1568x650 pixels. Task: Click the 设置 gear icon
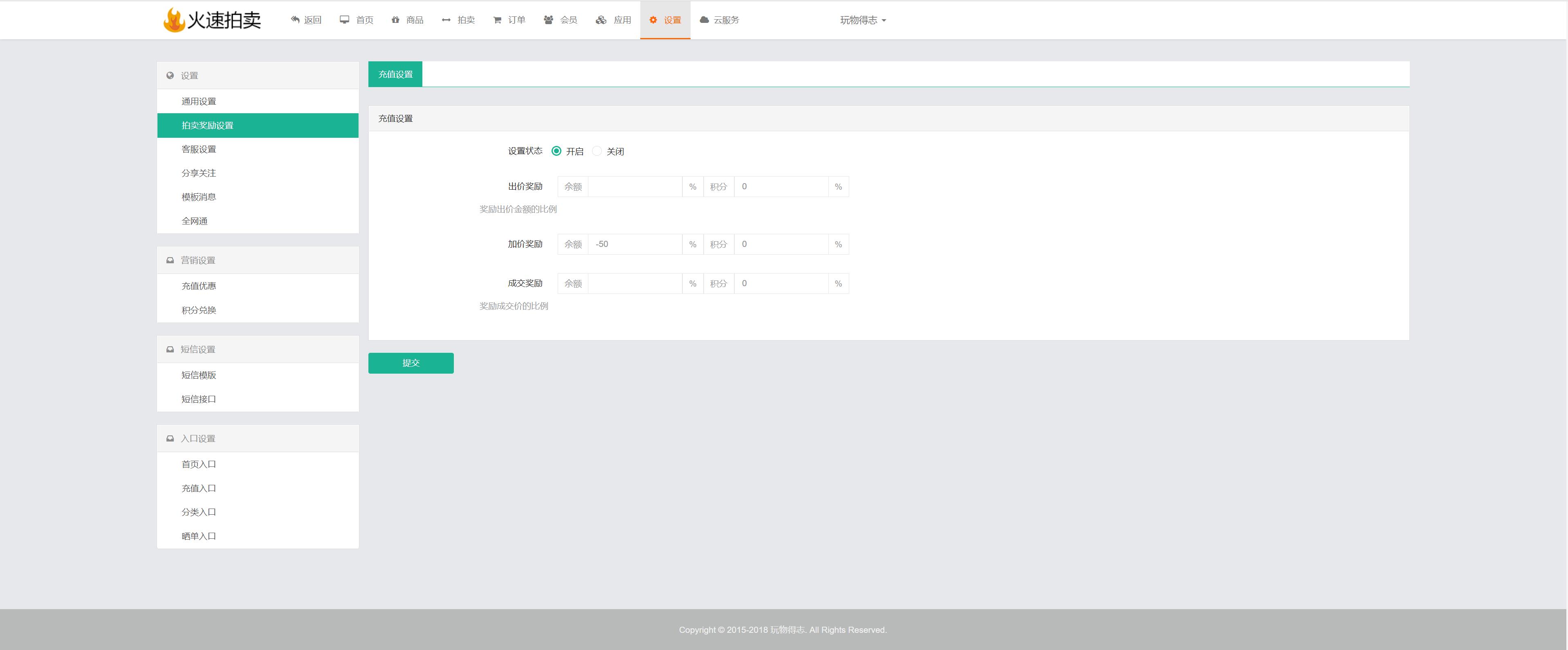[x=653, y=20]
